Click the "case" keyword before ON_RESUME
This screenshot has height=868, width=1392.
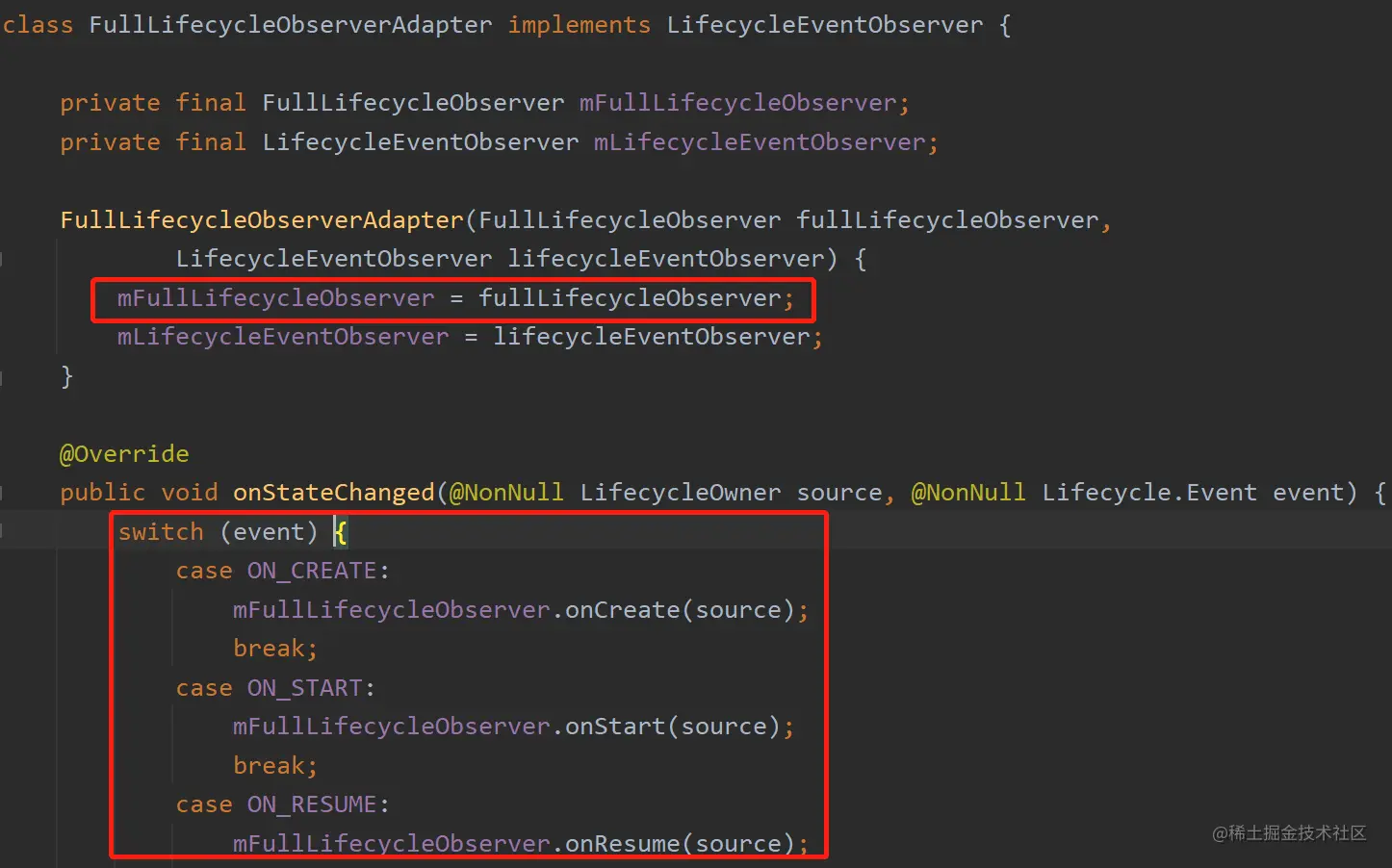(x=204, y=804)
